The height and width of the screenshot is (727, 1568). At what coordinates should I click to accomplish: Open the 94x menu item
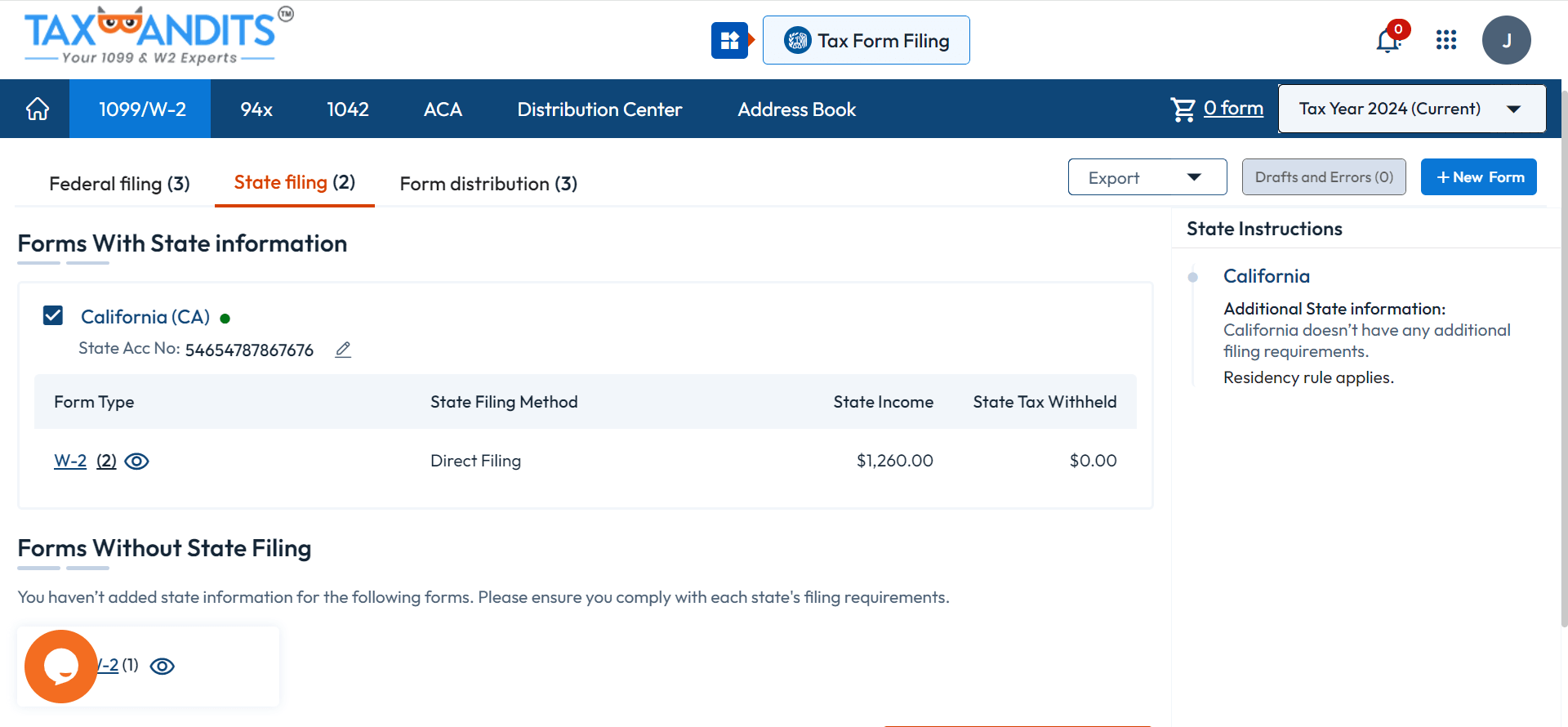[x=256, y=109]
